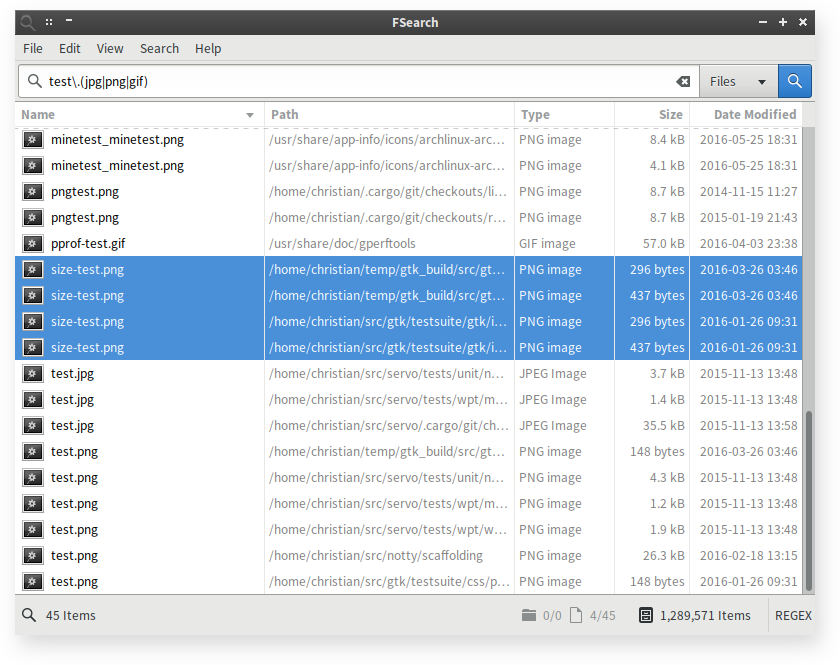Screen dimensions: 840x665
Task: Click the "45 Items" result count text
Action: (71, 616)
